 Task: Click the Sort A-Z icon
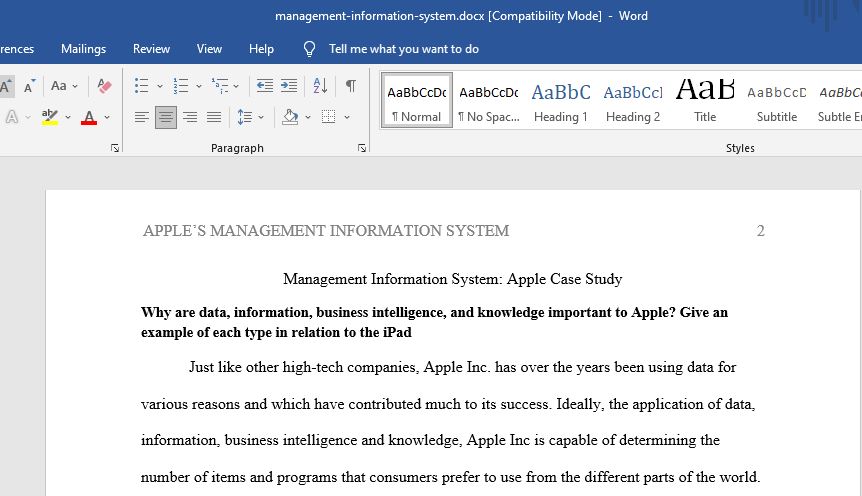(320, 86)
